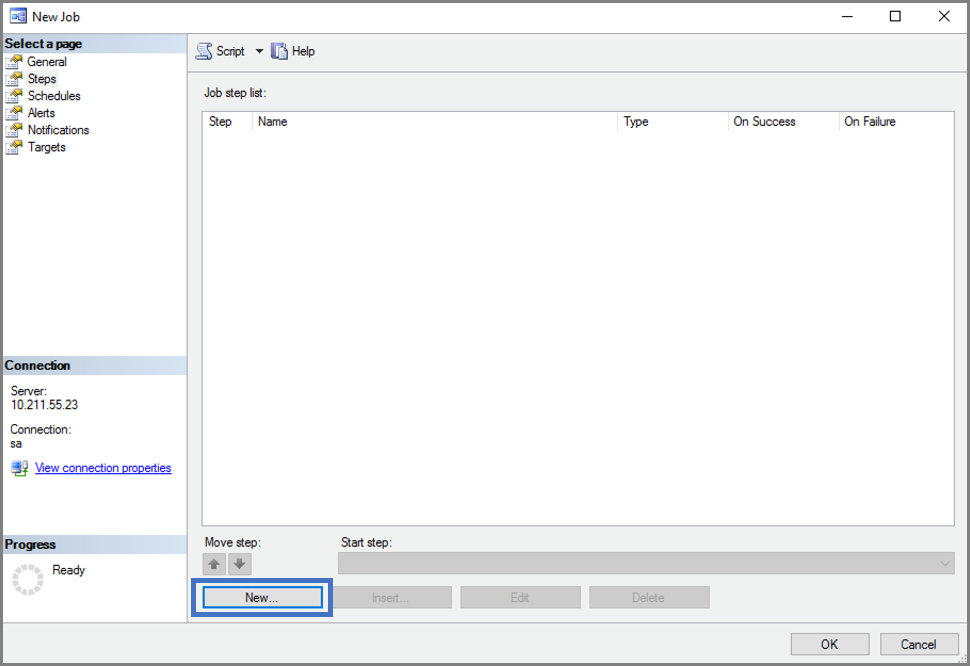Open the Start step dropdown
This screenshot has width=970, height=666.
click(646, 563)
